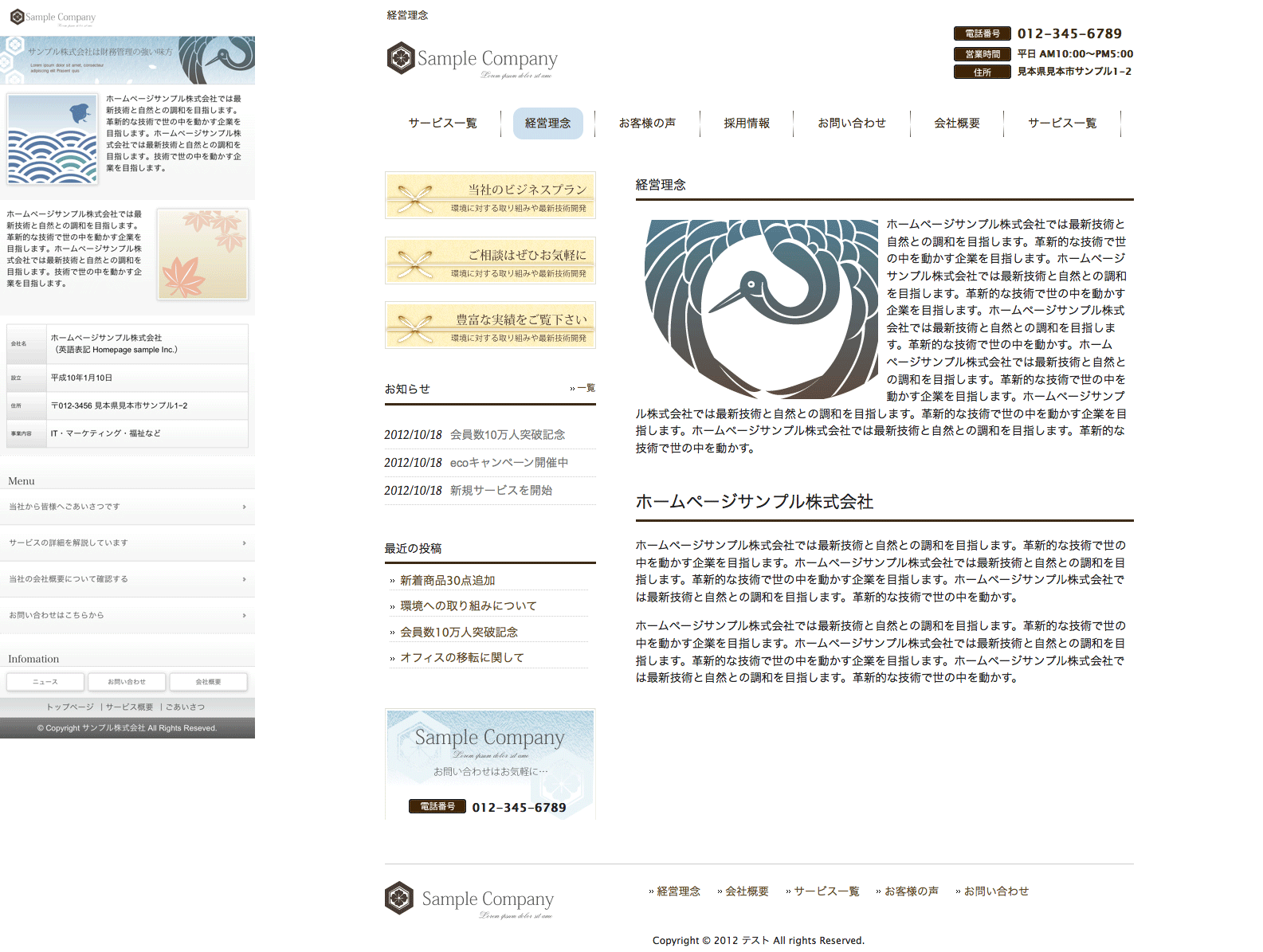The height and width of the screenshot is (952, 1263).
Task: Open the wave pattern thumbnail with bird
Action: [x=53, y=139]
